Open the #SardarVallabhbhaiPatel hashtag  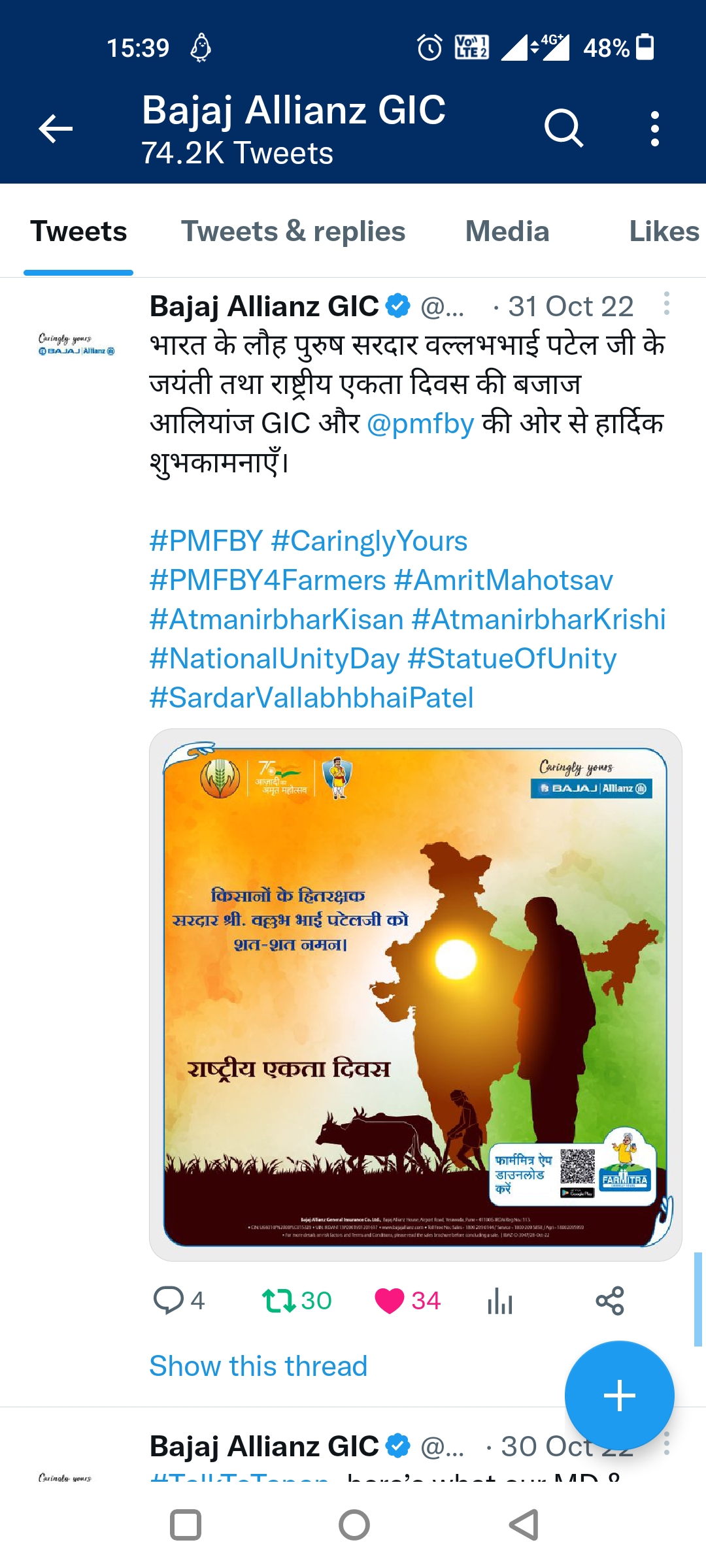point(311,698)
